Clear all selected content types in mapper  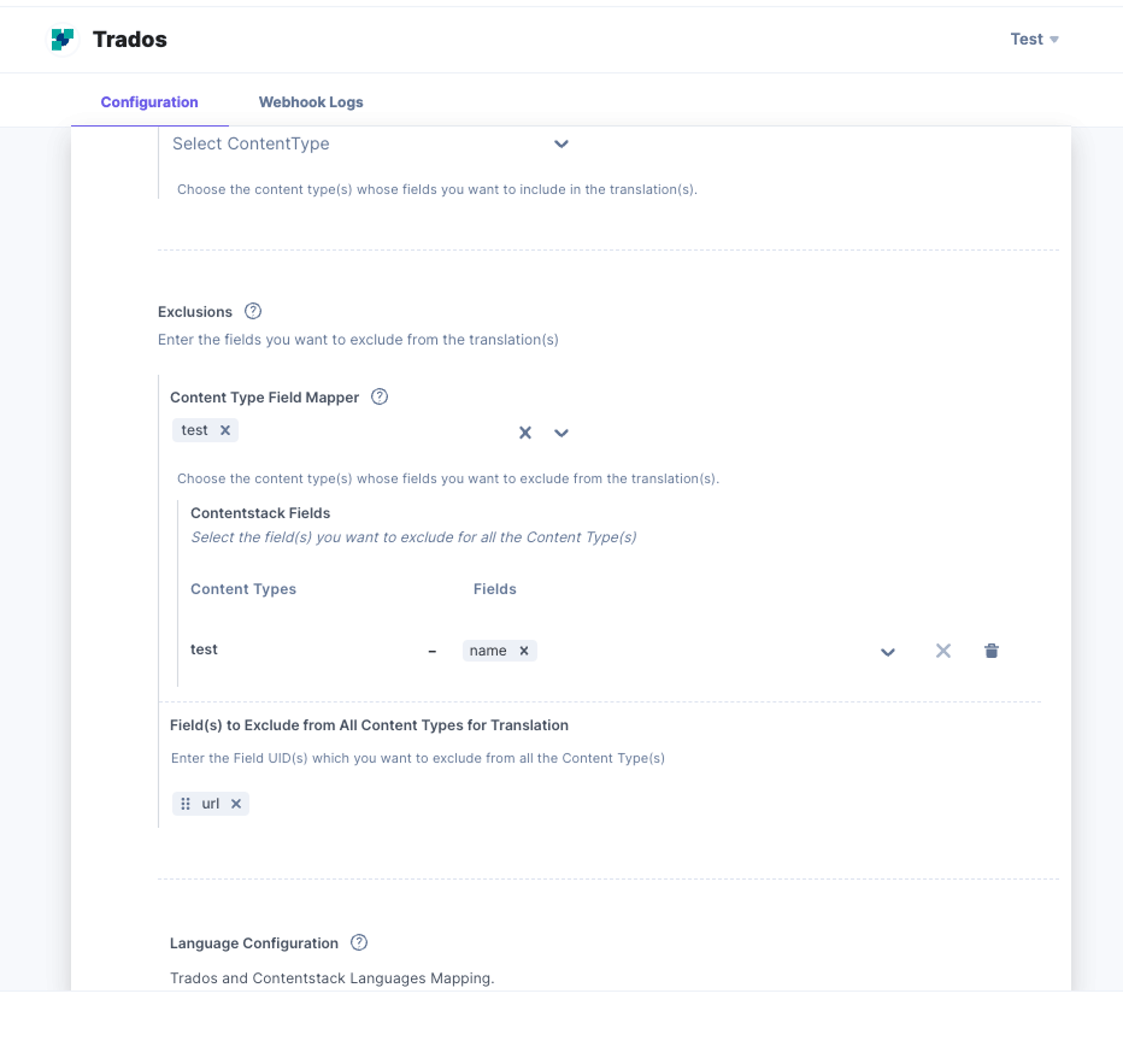525,433
